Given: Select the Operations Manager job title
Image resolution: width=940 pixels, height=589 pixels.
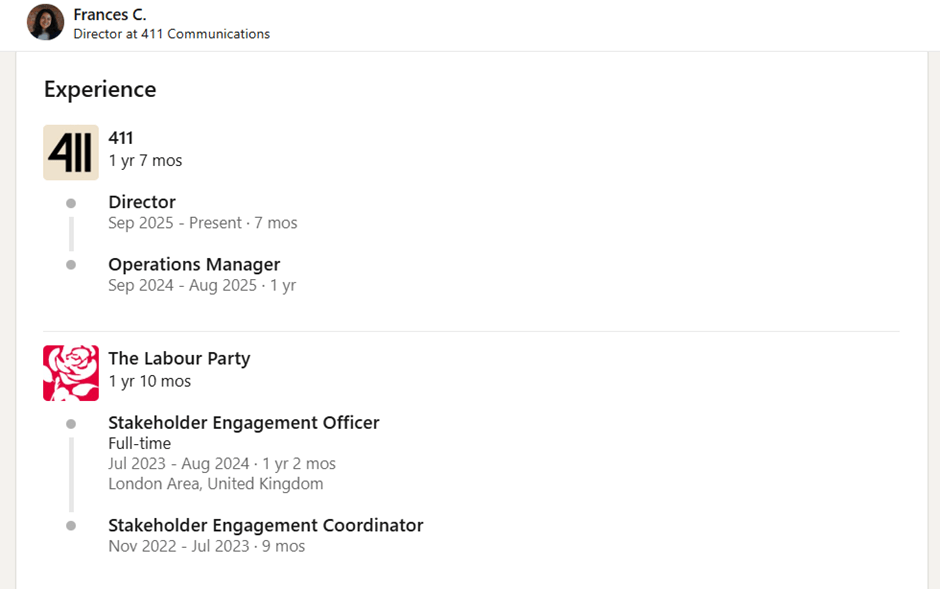Looking at the screenshot, I should coord(194,265).
